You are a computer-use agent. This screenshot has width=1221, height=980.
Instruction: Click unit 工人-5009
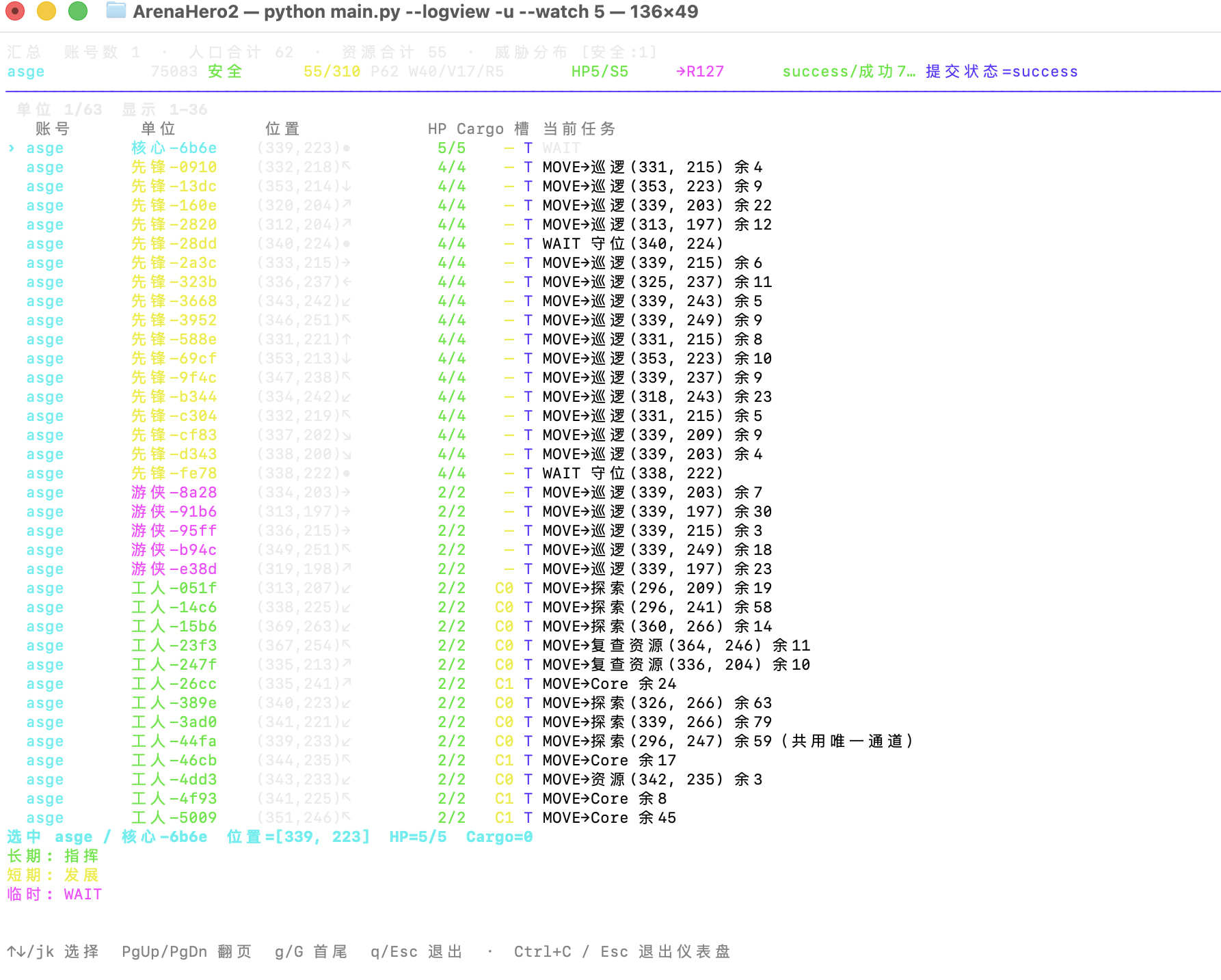pyautogui.click(x=174, y=817)
